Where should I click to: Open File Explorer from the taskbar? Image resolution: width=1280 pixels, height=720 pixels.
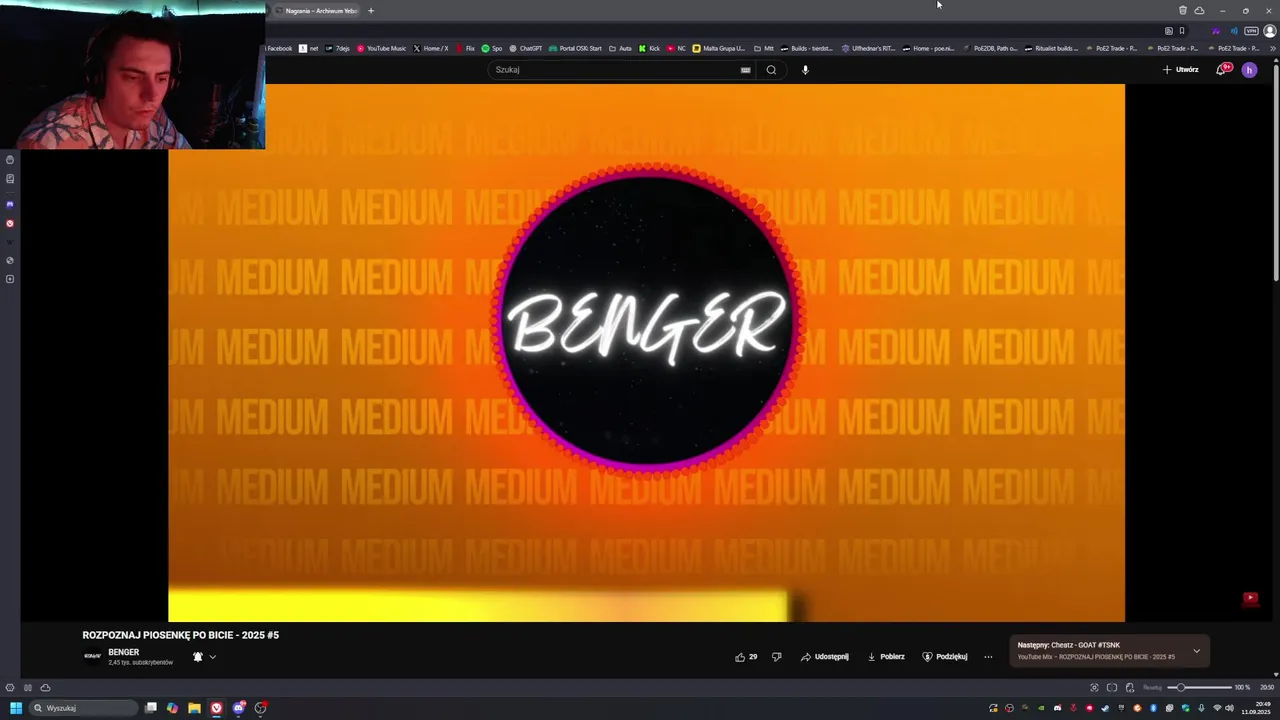pos(194,708)
